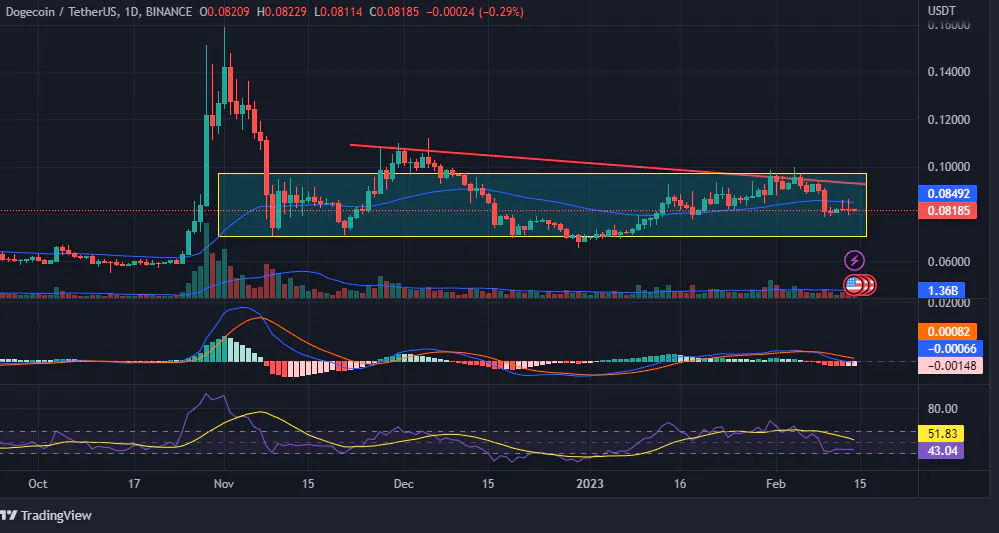The height and width of the screenshot is (533, 999).
Task: Open the US flag economic events icon
Action: (x=853, y=285)
